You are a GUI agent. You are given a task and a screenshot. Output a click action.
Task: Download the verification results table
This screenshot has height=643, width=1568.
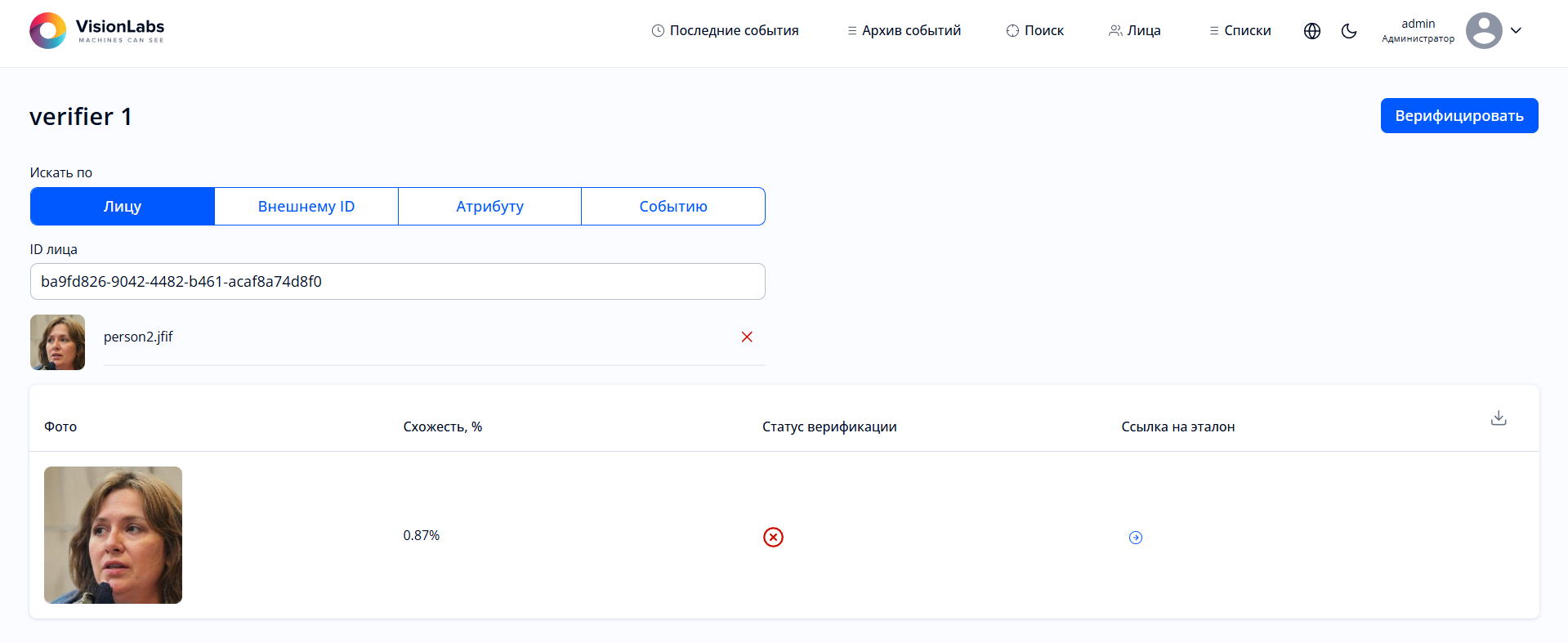(1499, 418)
